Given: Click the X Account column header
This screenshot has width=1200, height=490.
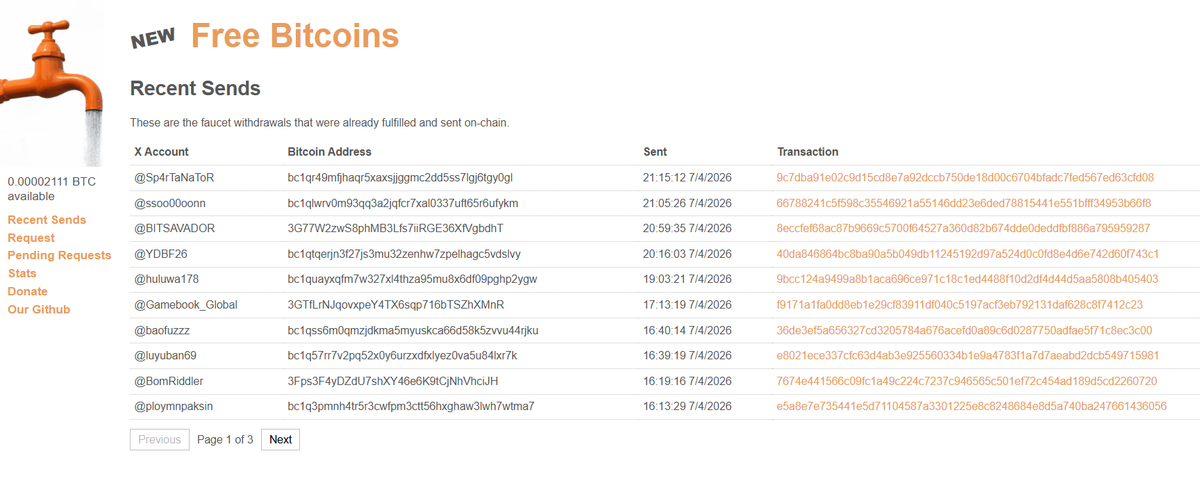Looking at the screenshot, I should [x=162, y=152].
